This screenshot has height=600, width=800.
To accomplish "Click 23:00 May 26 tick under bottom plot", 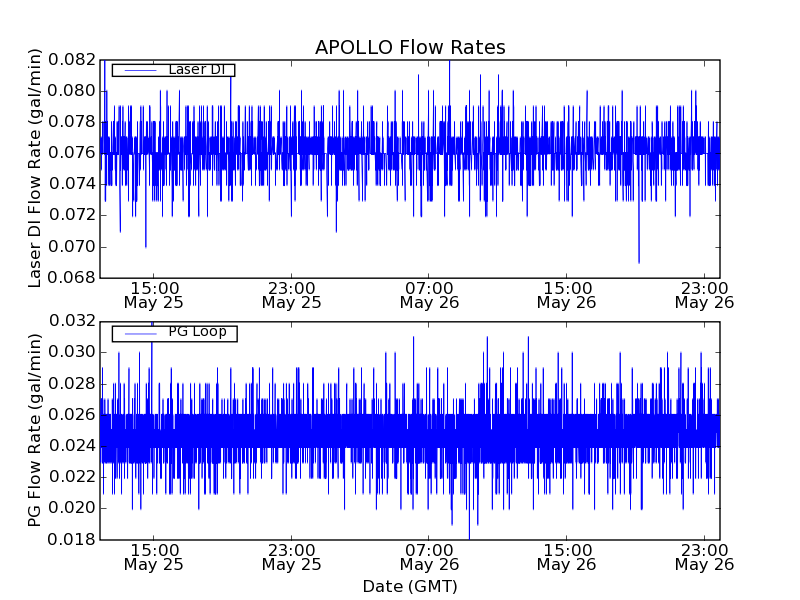I will 704,556.
